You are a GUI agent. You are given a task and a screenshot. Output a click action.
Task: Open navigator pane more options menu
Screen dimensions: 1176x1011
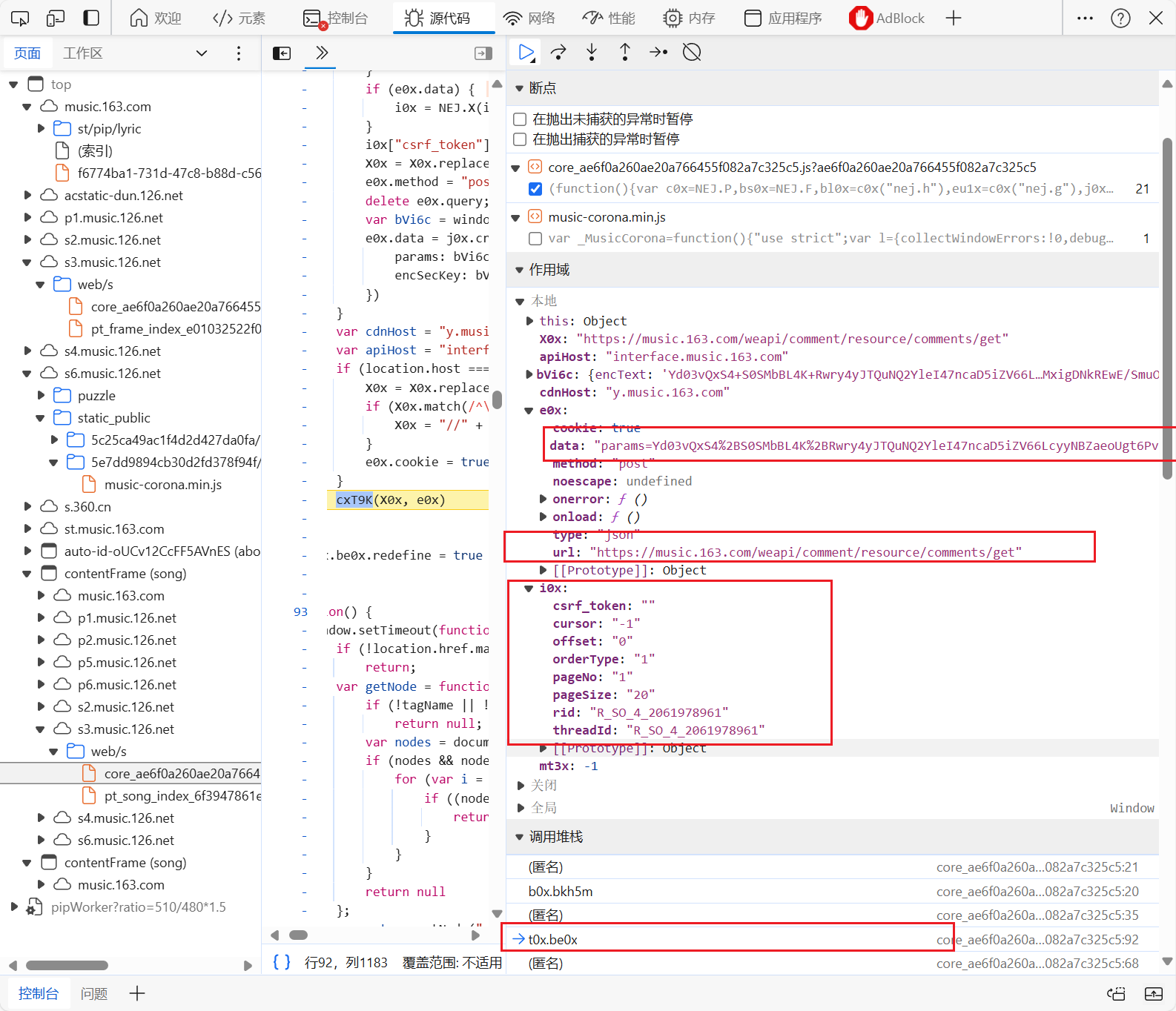click(238, 53)
